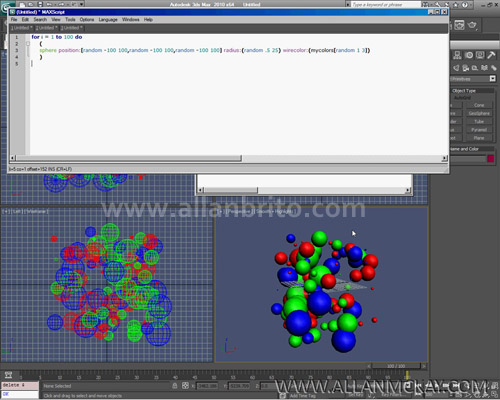Open the Tools menu in MAXScript editor
This screenshot has height=400, width=500.
point(70,20)
